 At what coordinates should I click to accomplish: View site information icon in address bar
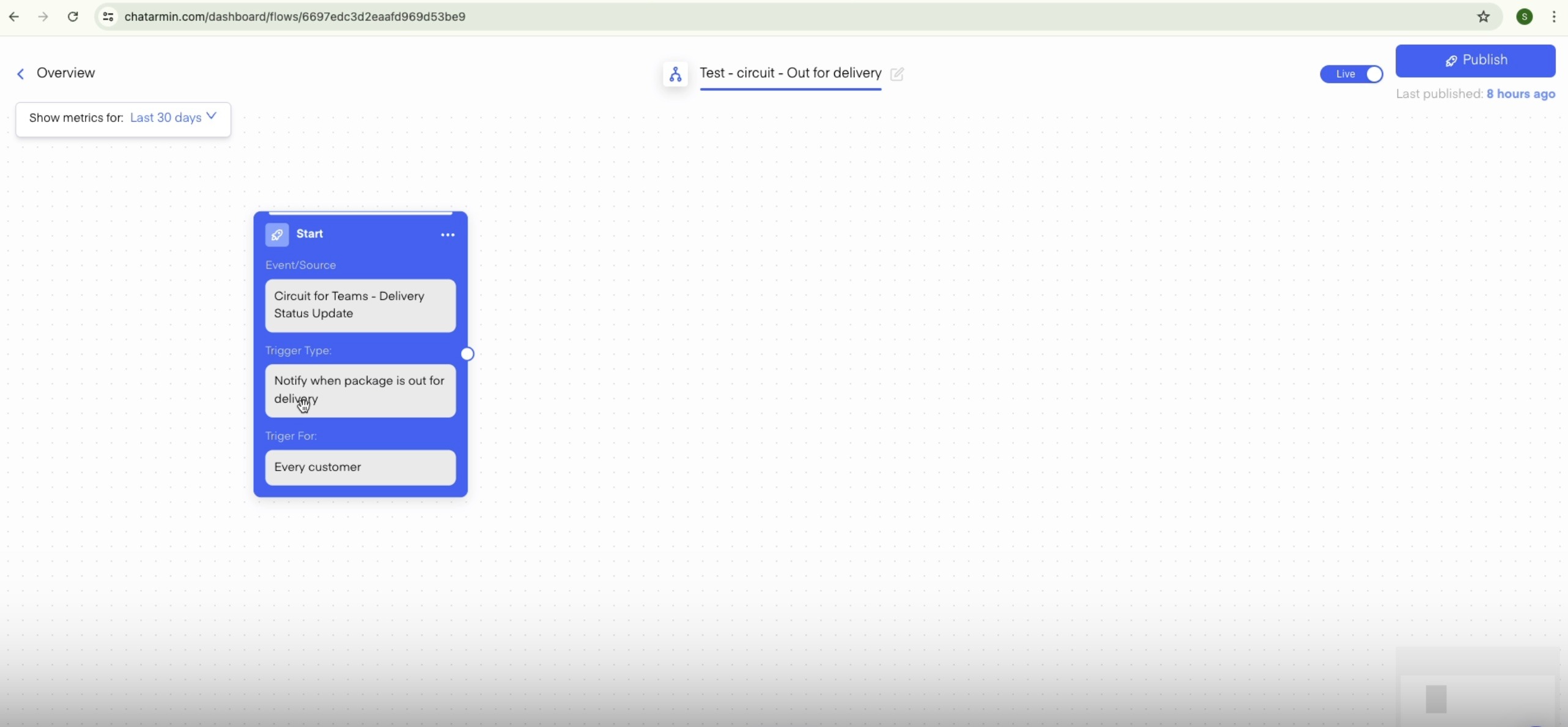(x=108, y=17)
